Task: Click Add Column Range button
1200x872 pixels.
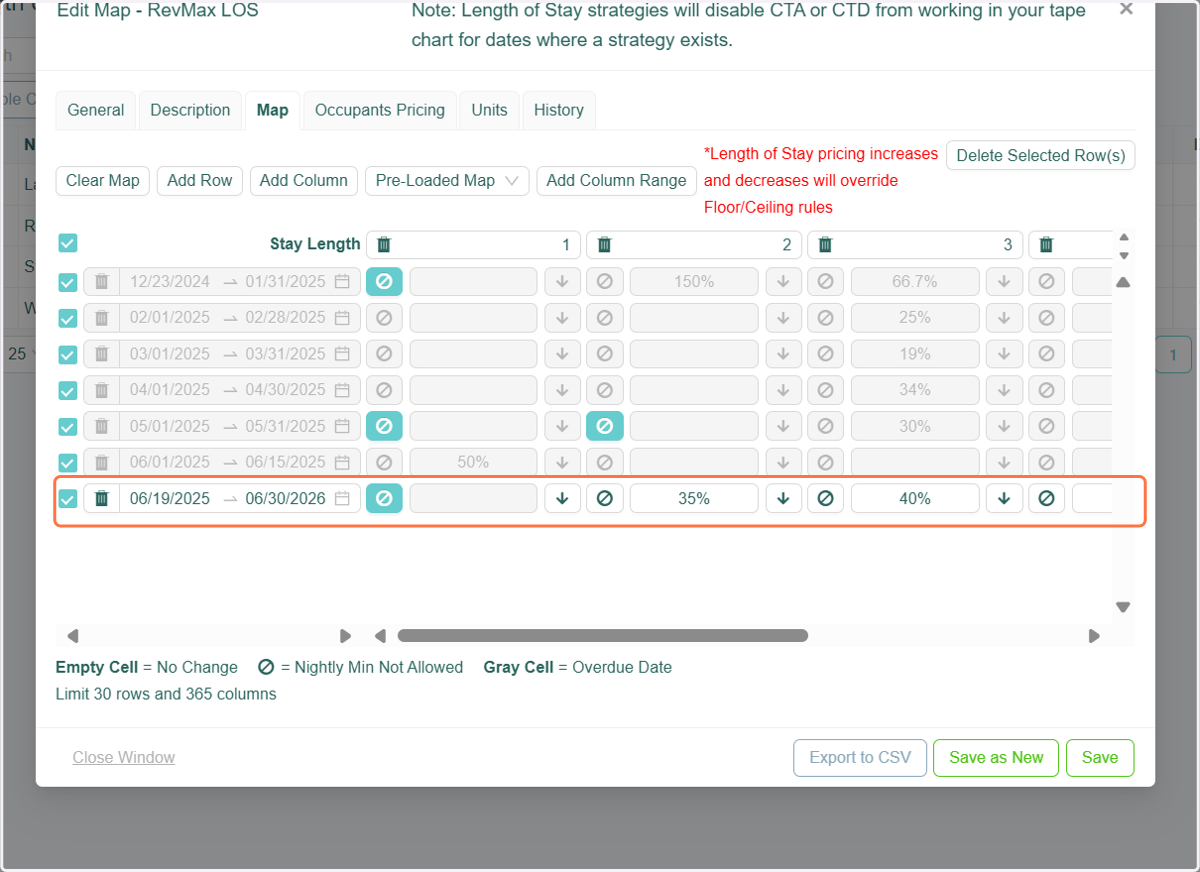Action: point(617,181)
